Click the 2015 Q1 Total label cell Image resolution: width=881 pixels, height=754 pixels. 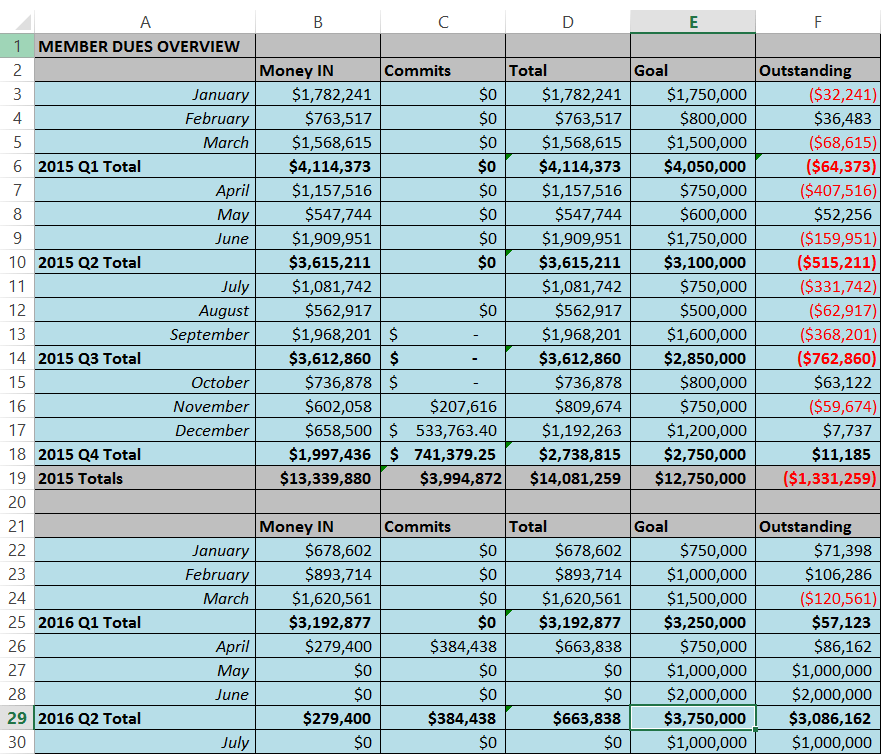pos(145,166)
